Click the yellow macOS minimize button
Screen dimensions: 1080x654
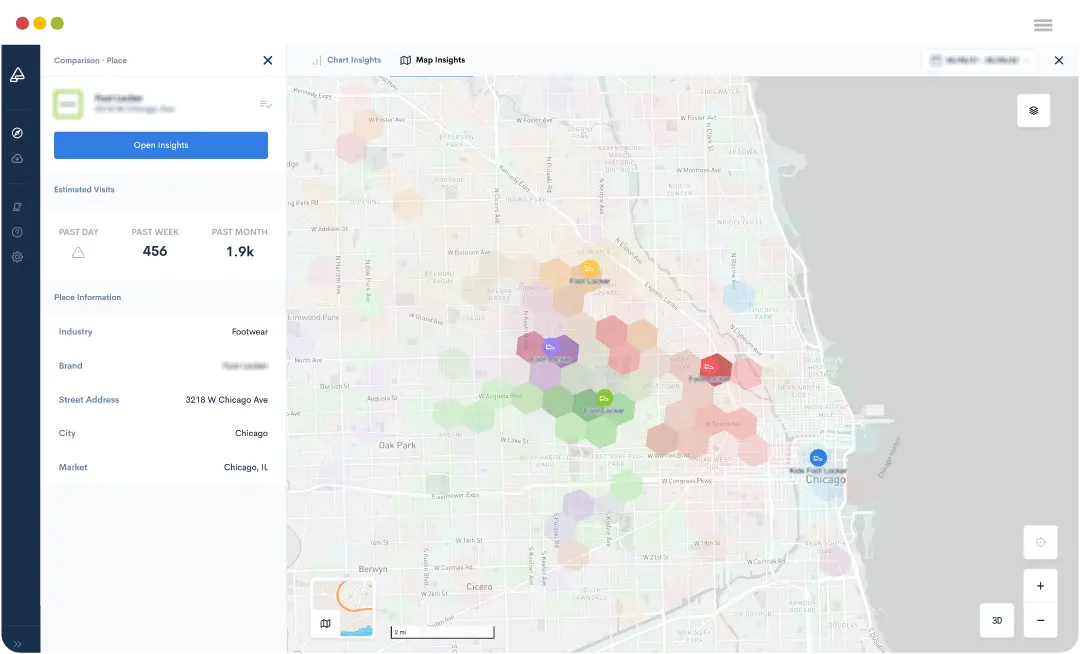40,23
